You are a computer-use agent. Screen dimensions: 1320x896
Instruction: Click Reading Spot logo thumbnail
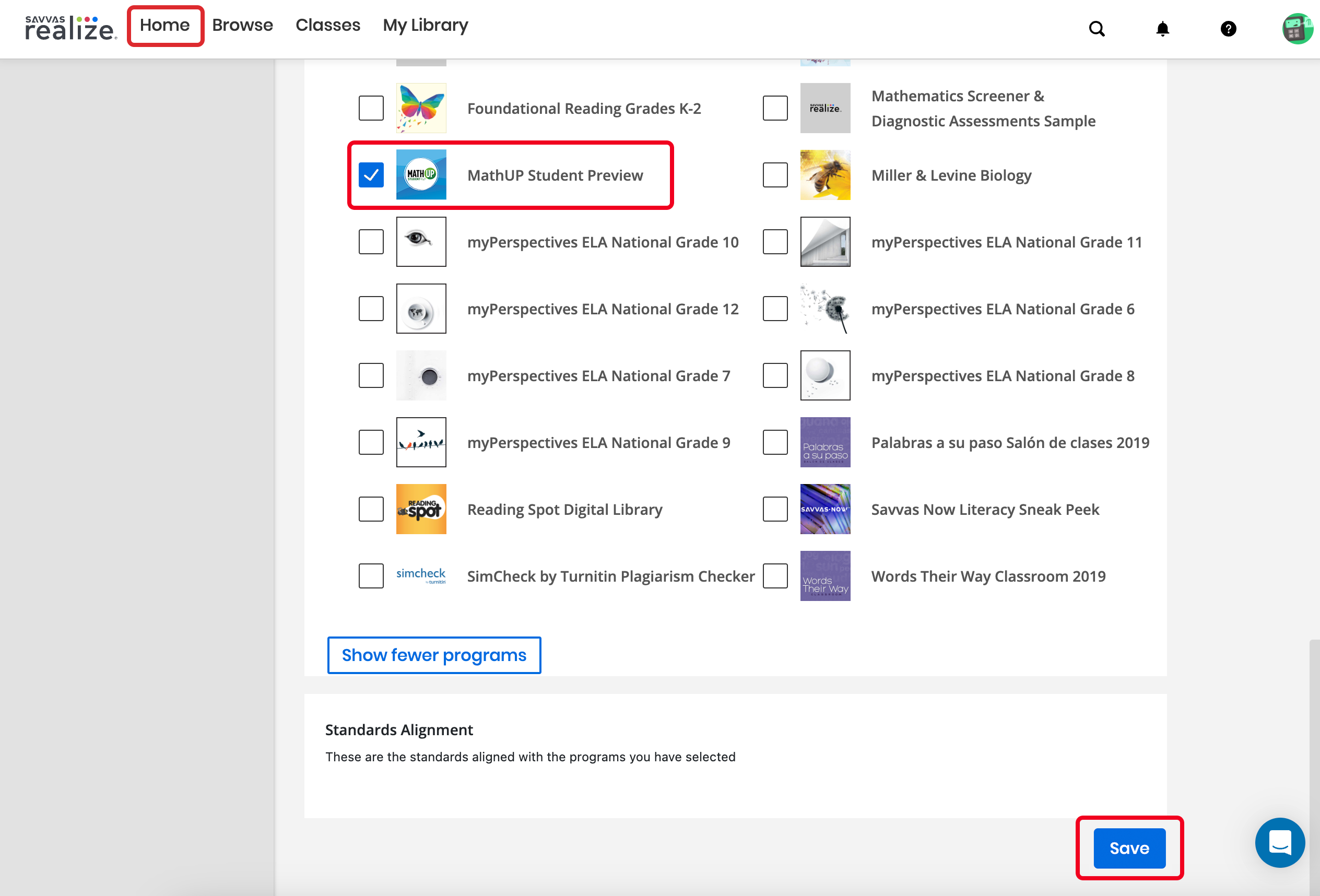[x=421, y=509]
